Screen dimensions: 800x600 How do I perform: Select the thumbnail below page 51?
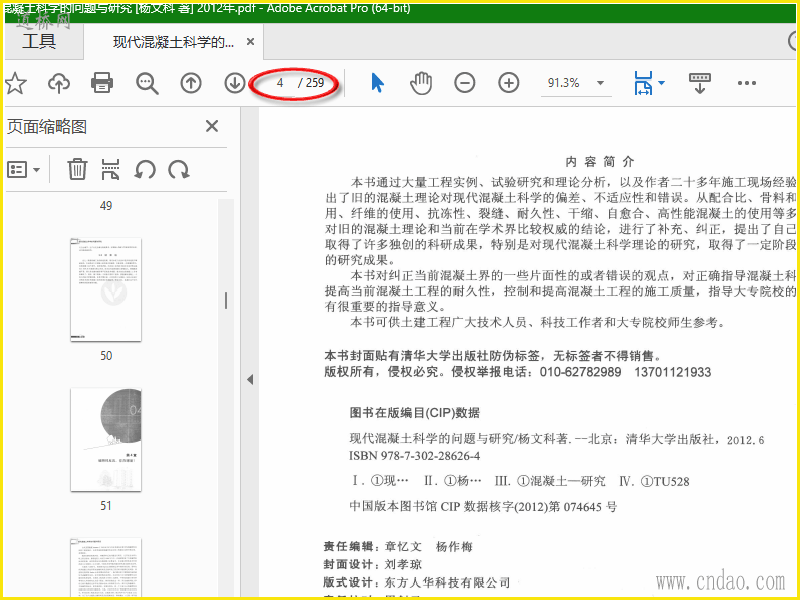[106, 567]
